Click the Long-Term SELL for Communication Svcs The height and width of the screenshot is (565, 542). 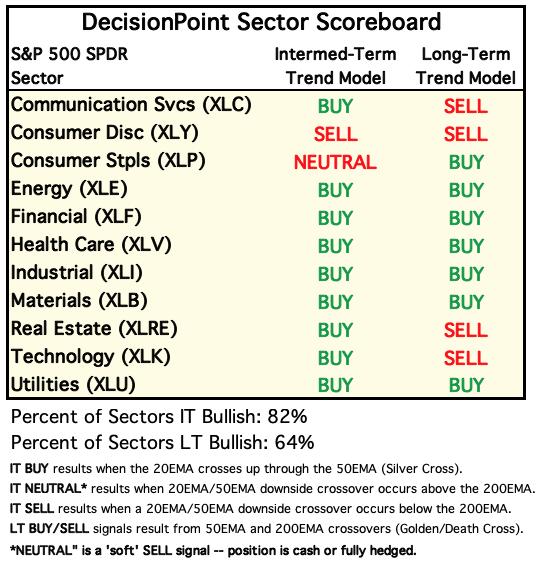click(x=466, y=106)
